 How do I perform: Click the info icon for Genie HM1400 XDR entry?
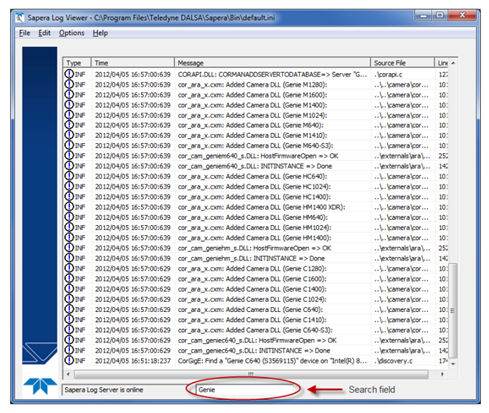(69, 207)
